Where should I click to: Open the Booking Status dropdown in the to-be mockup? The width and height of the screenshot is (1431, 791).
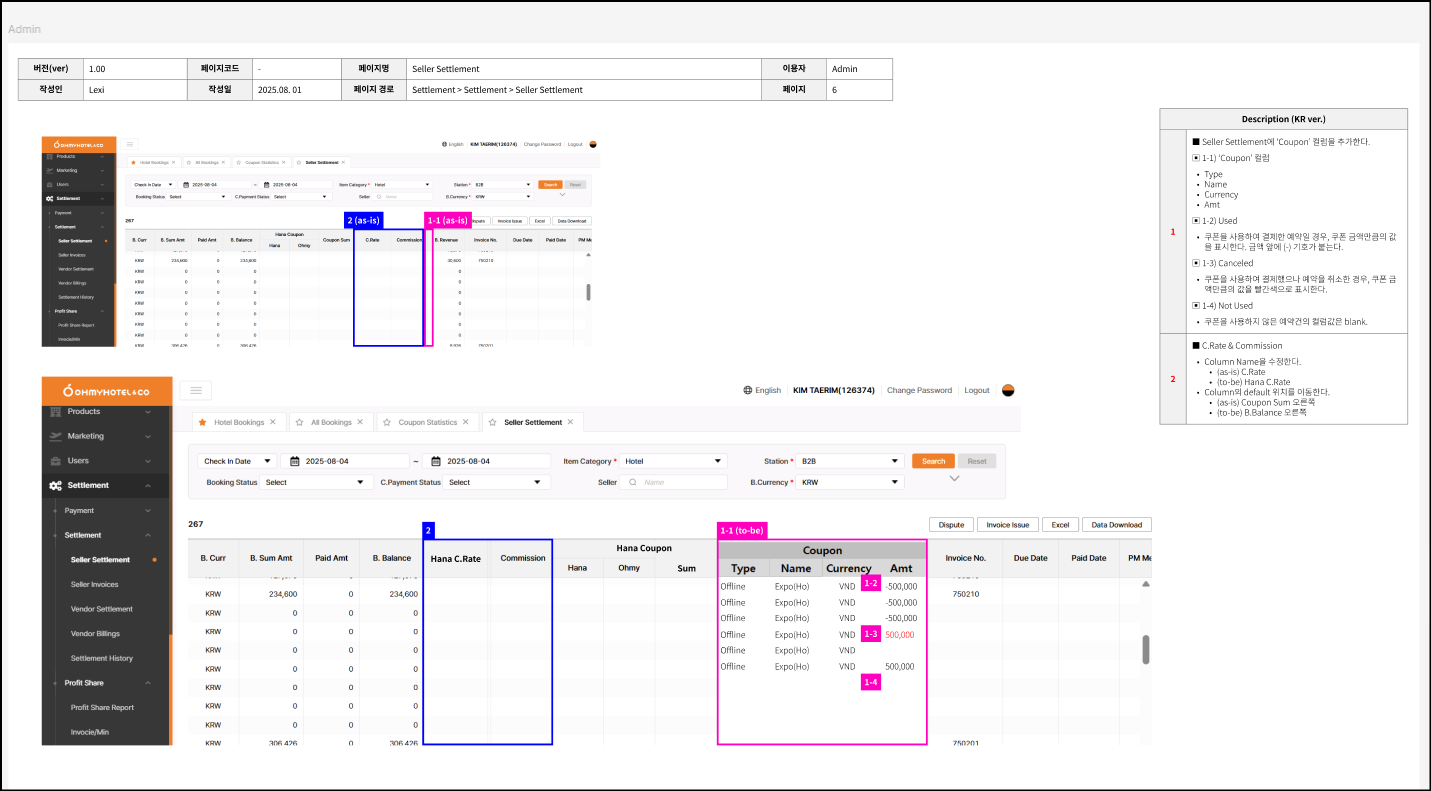click(x=317, y=482)
